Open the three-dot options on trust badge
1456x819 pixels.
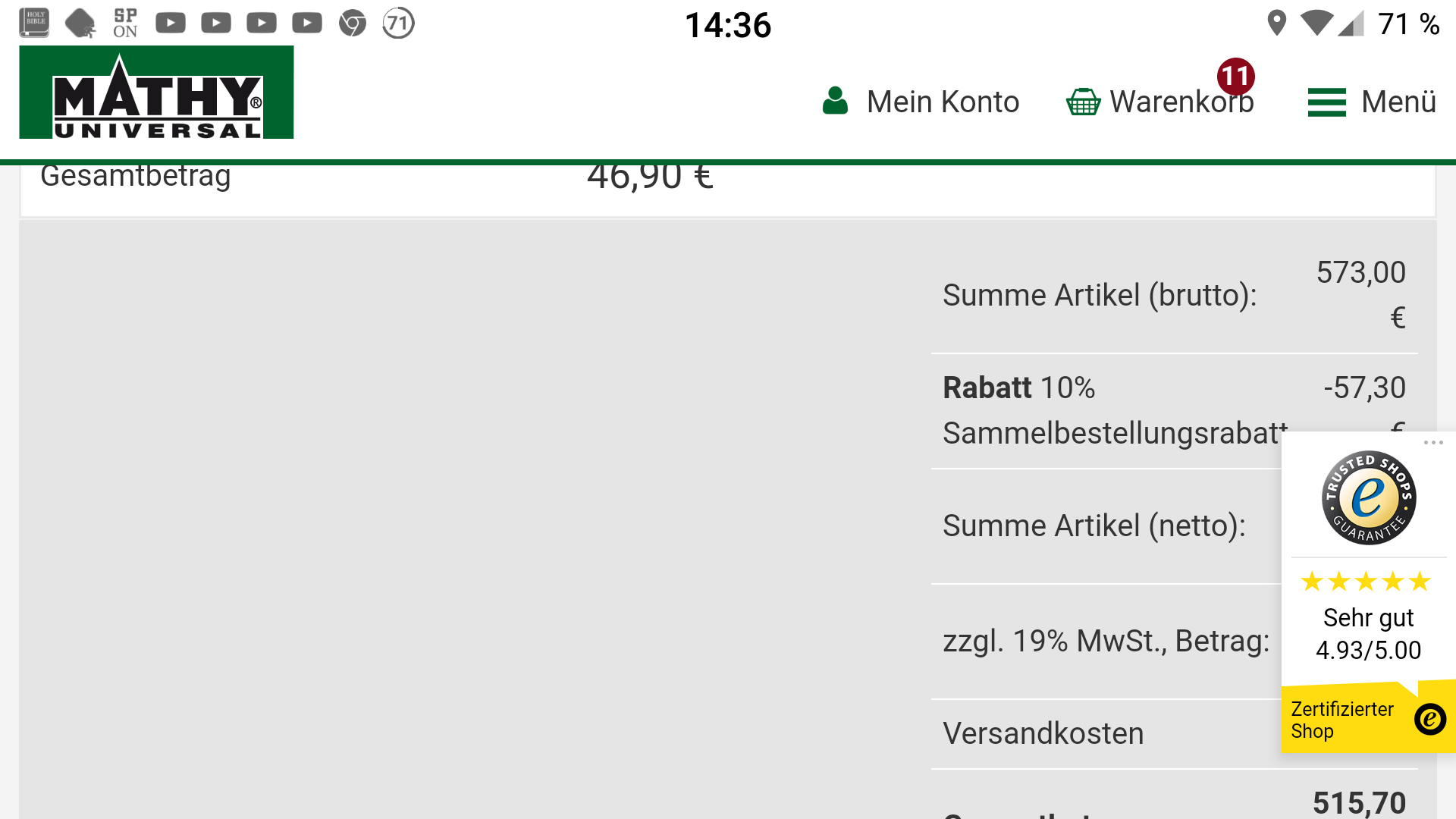[1432, 443]
